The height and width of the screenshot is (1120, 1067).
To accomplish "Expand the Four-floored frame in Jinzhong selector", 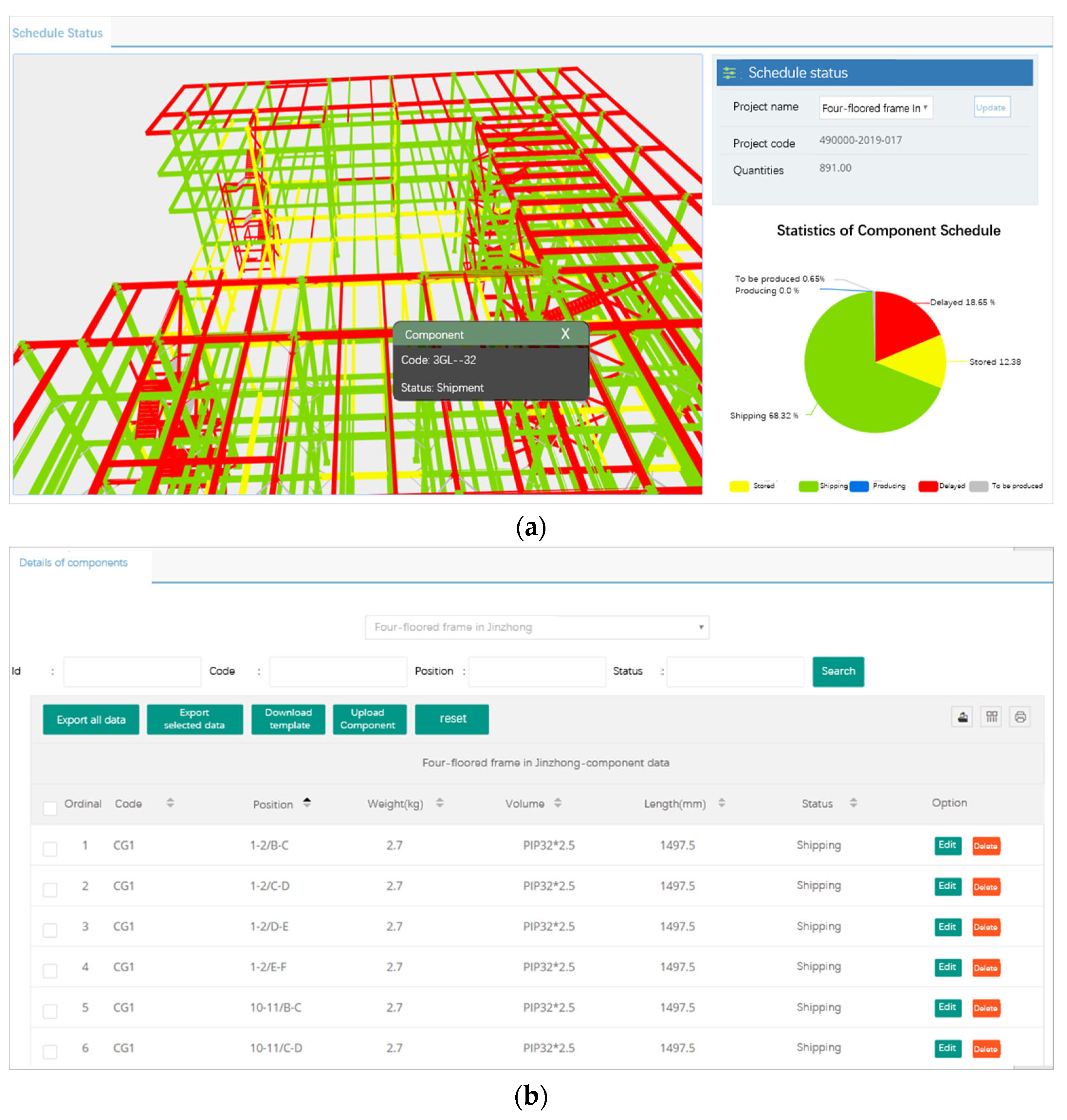I will (536, 627).
